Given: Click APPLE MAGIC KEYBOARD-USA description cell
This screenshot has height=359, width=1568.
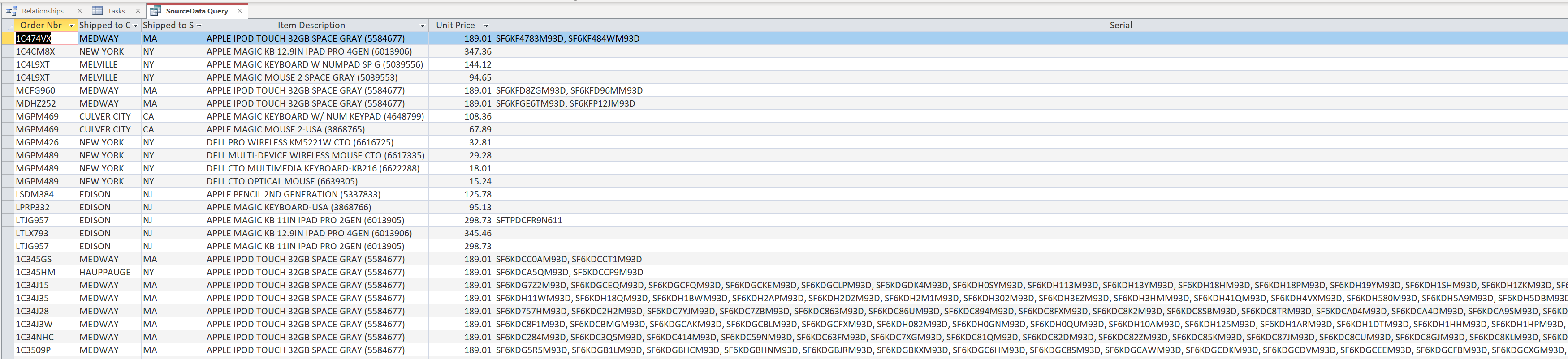Looking at the screenshot, I should tap(316, 208).
